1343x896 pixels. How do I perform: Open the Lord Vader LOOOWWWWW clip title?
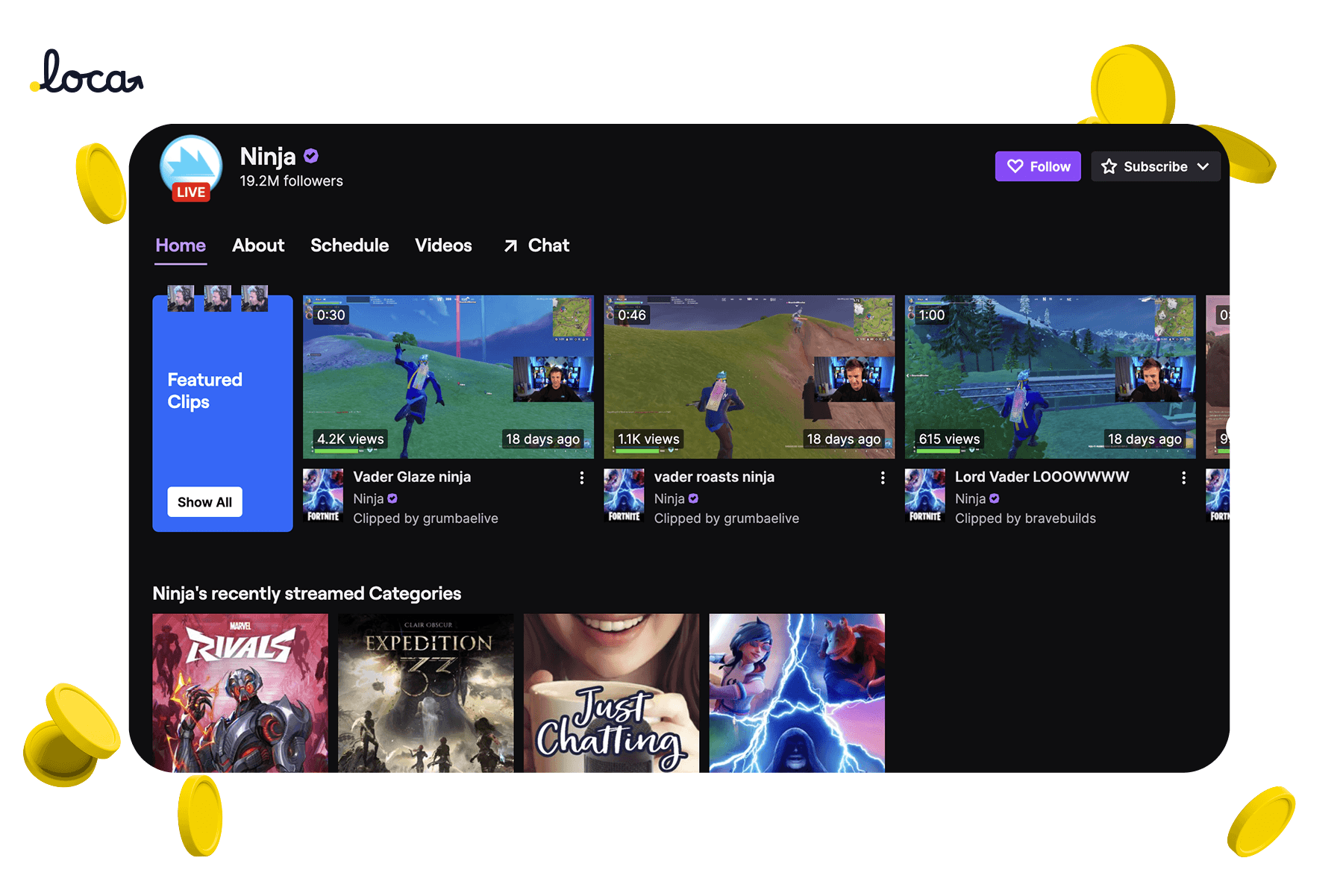click(x=1042, y=477)
